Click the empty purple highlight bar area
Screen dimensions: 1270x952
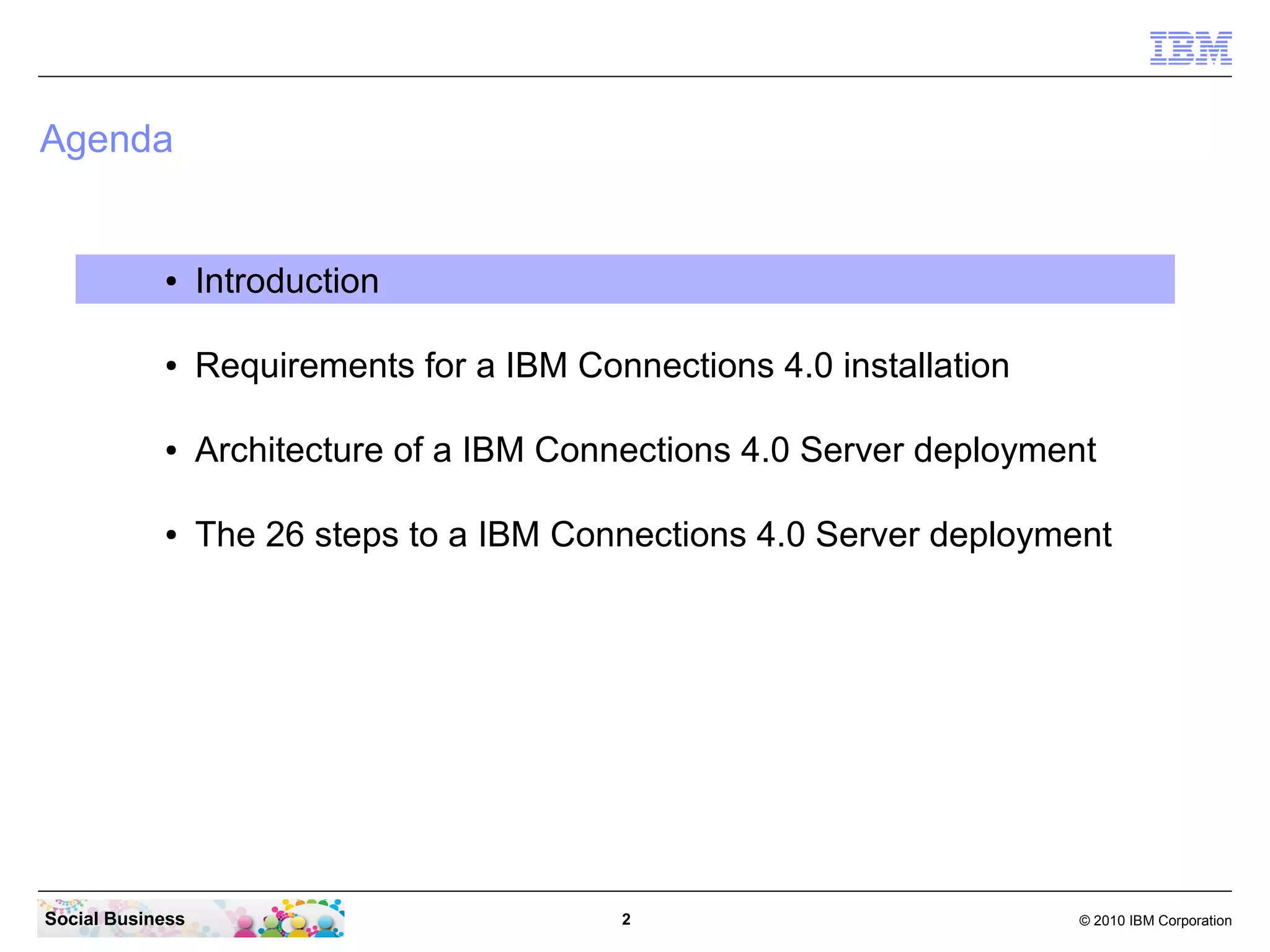click(775, 280)
